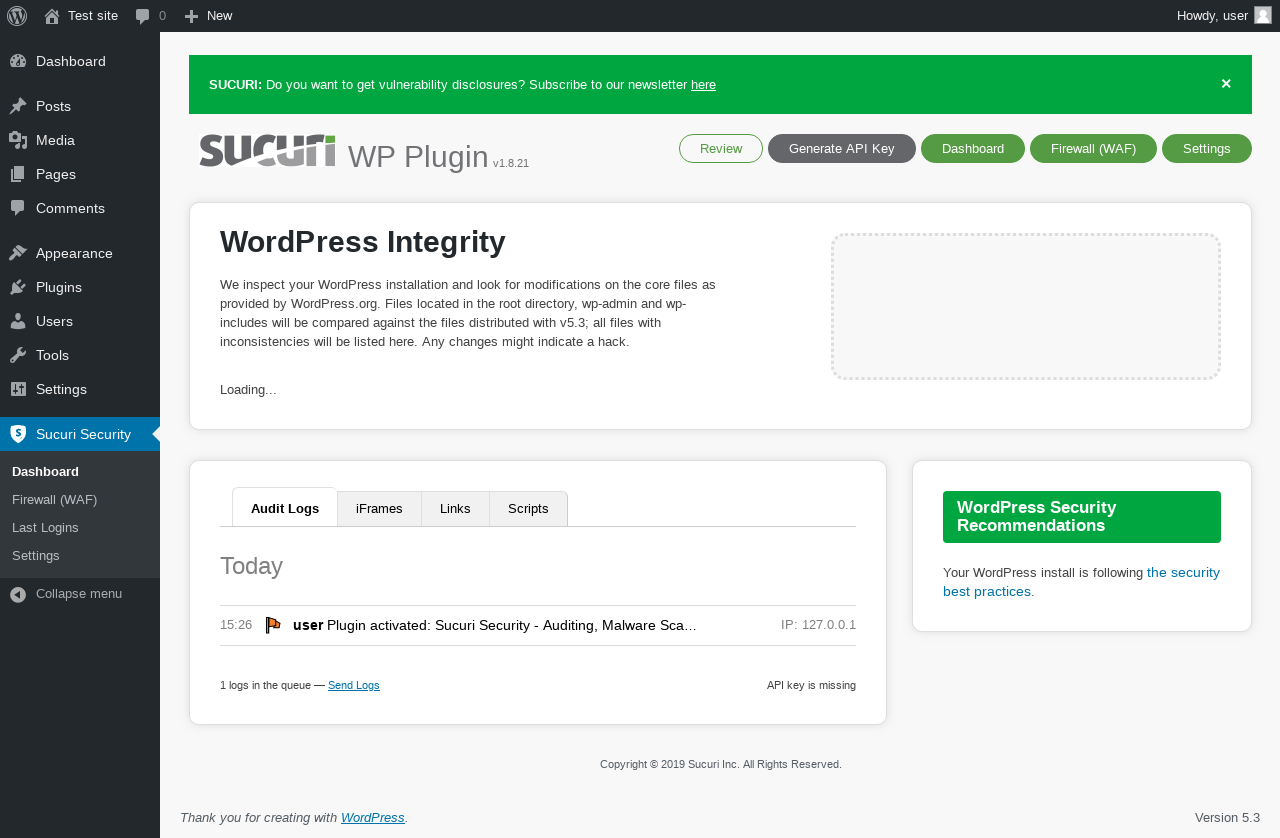The width and height of the screenshot is (1280, 838).
Task: Click the green Settings header button
Action: (x=1207, y=148)
